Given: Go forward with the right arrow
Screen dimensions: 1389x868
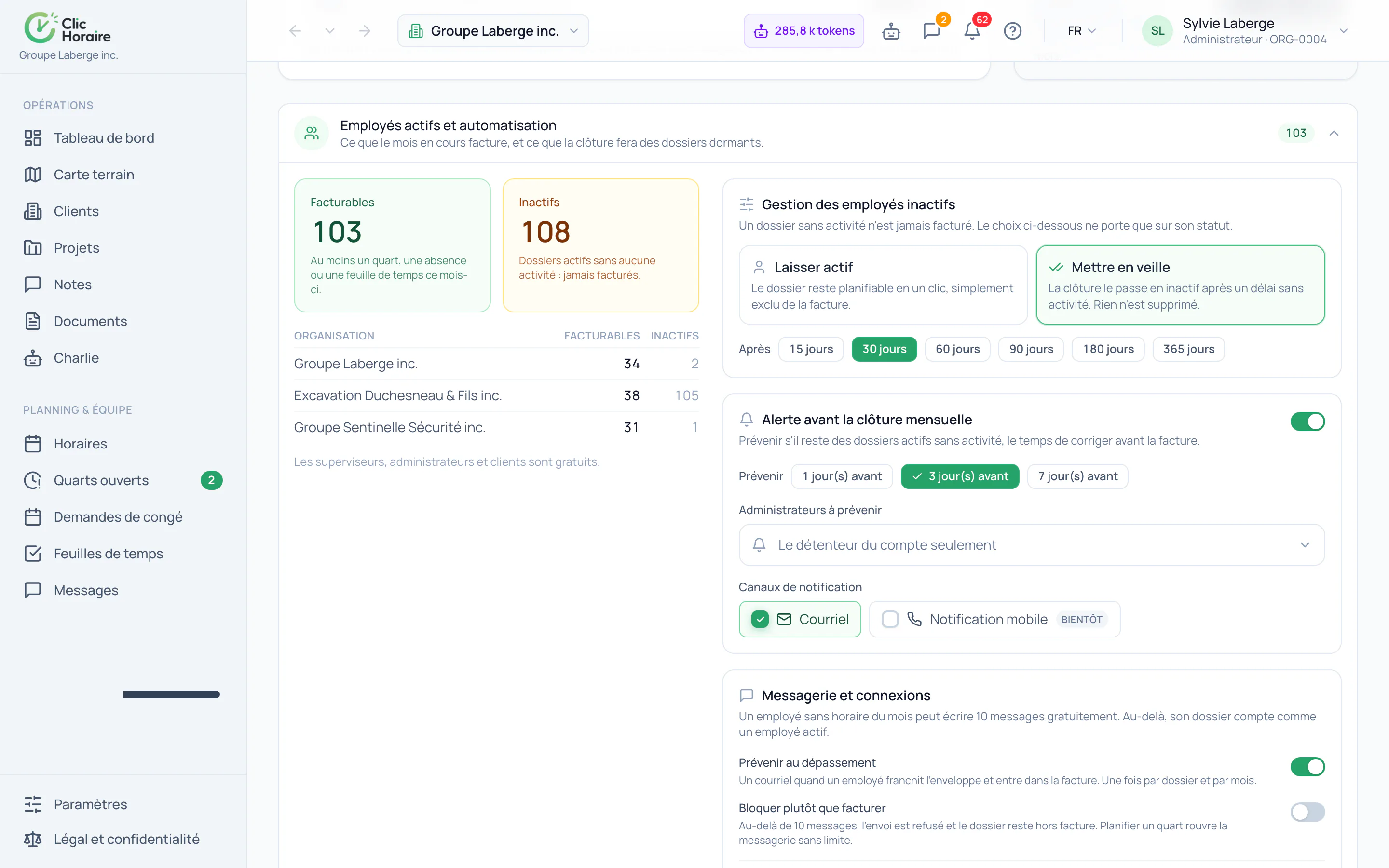Looking at the screenshot, I should click(365, 31).
